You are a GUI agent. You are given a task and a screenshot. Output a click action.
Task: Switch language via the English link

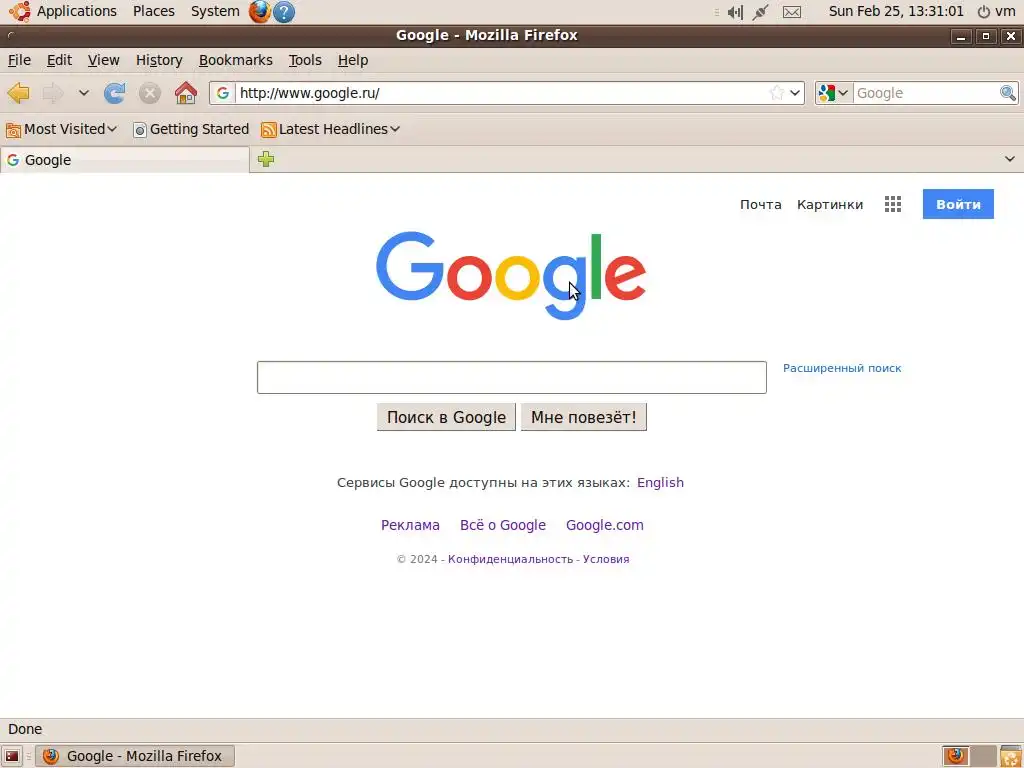[x=660, y=483]
